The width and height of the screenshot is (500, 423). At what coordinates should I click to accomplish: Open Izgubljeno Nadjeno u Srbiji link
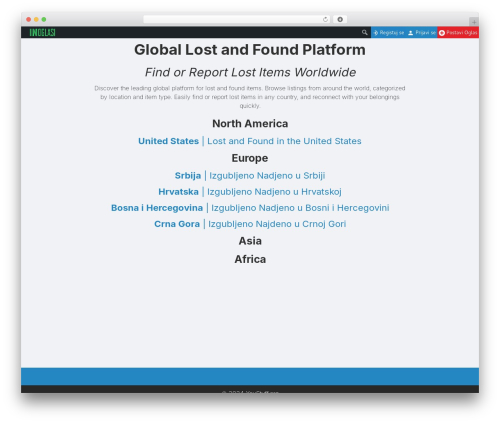coord(267,176)
